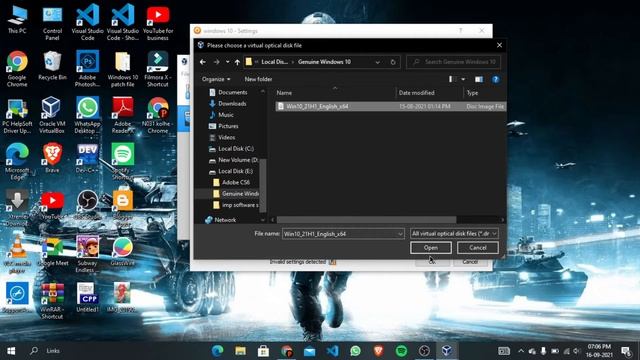Show hidden system tray icons chevron
Screen dimensions: 640x360
click(521, 351)
